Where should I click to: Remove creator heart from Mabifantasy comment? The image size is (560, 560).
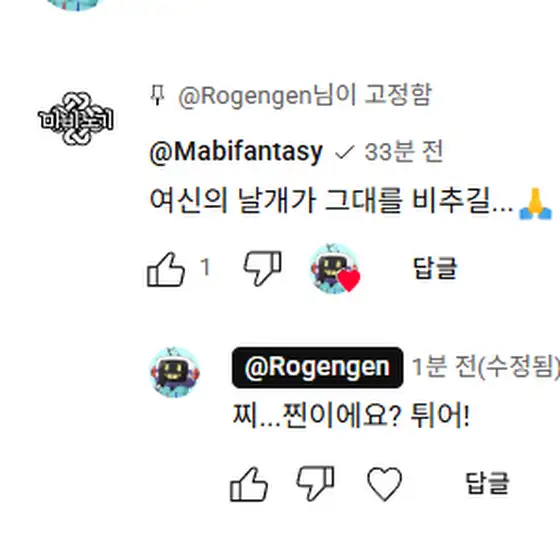335,269
